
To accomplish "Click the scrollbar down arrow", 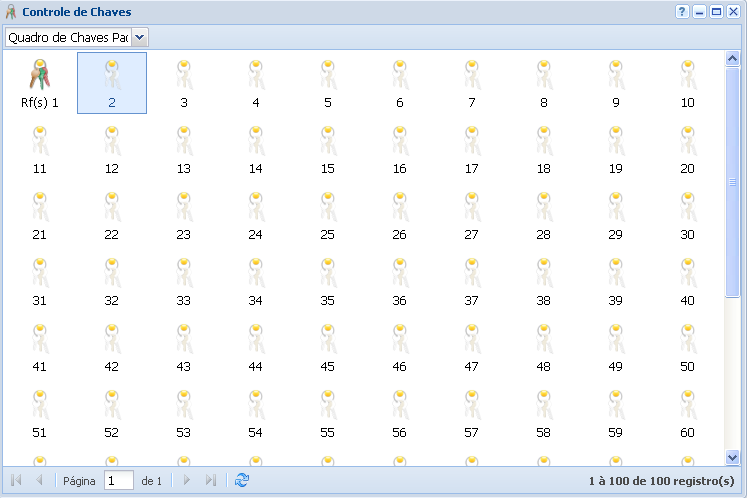I will pyautogui.click(x=733, y=456).
